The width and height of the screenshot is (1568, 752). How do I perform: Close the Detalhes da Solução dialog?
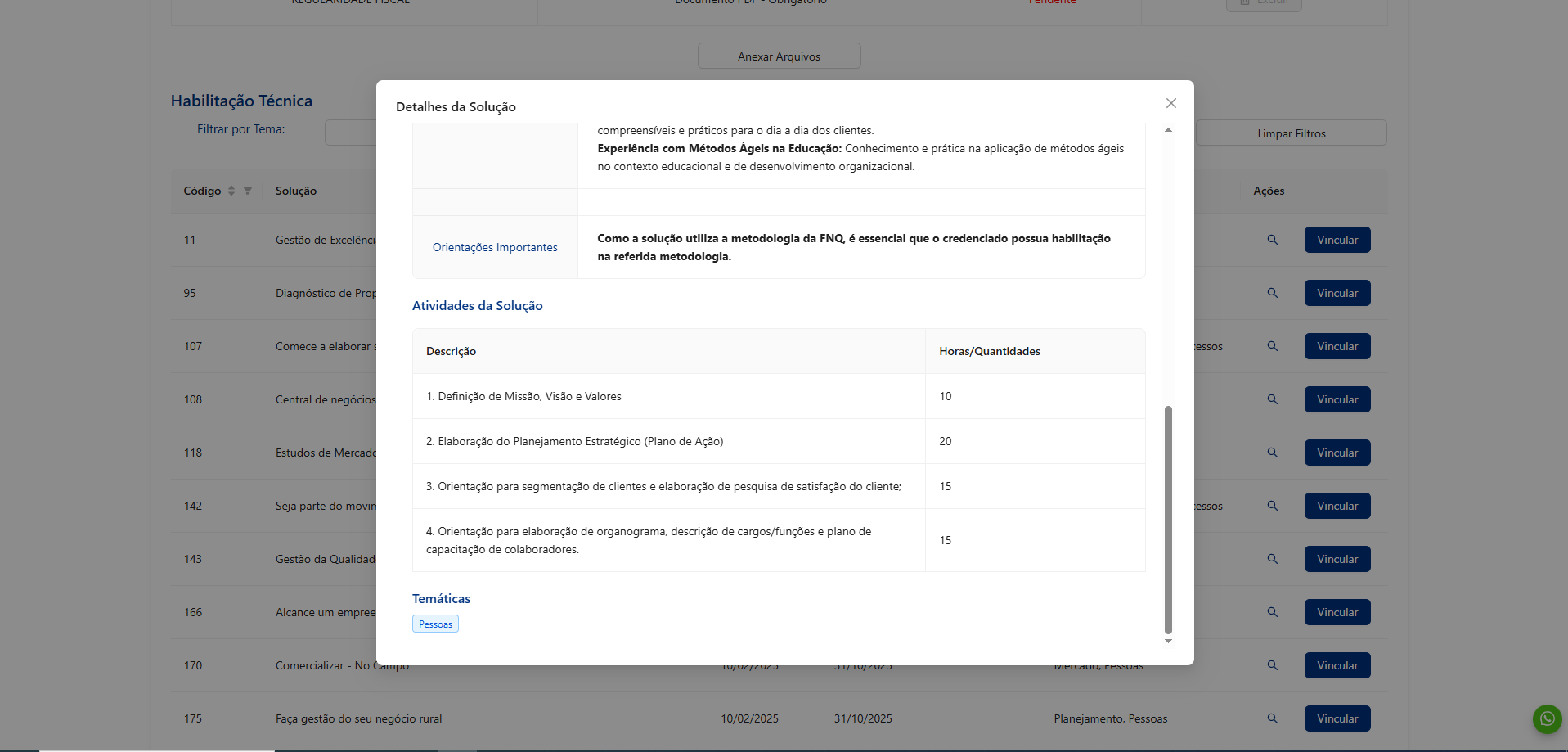point(1170,103)
